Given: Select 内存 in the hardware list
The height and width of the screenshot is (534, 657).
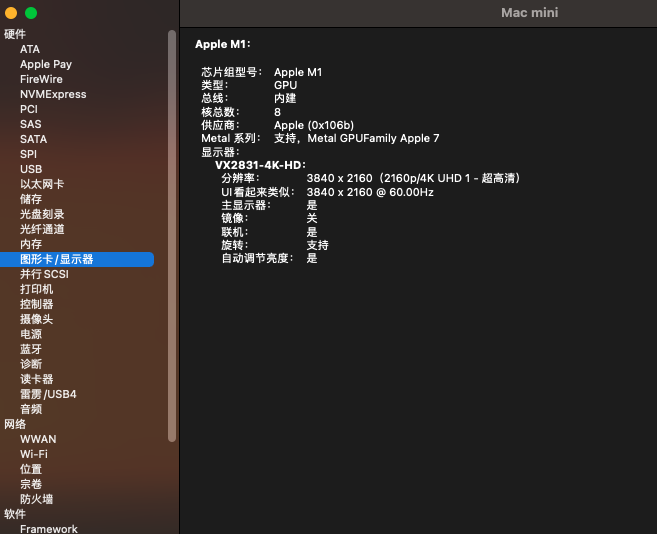Looking at the screenshot, I should click(x=31, y=244).
